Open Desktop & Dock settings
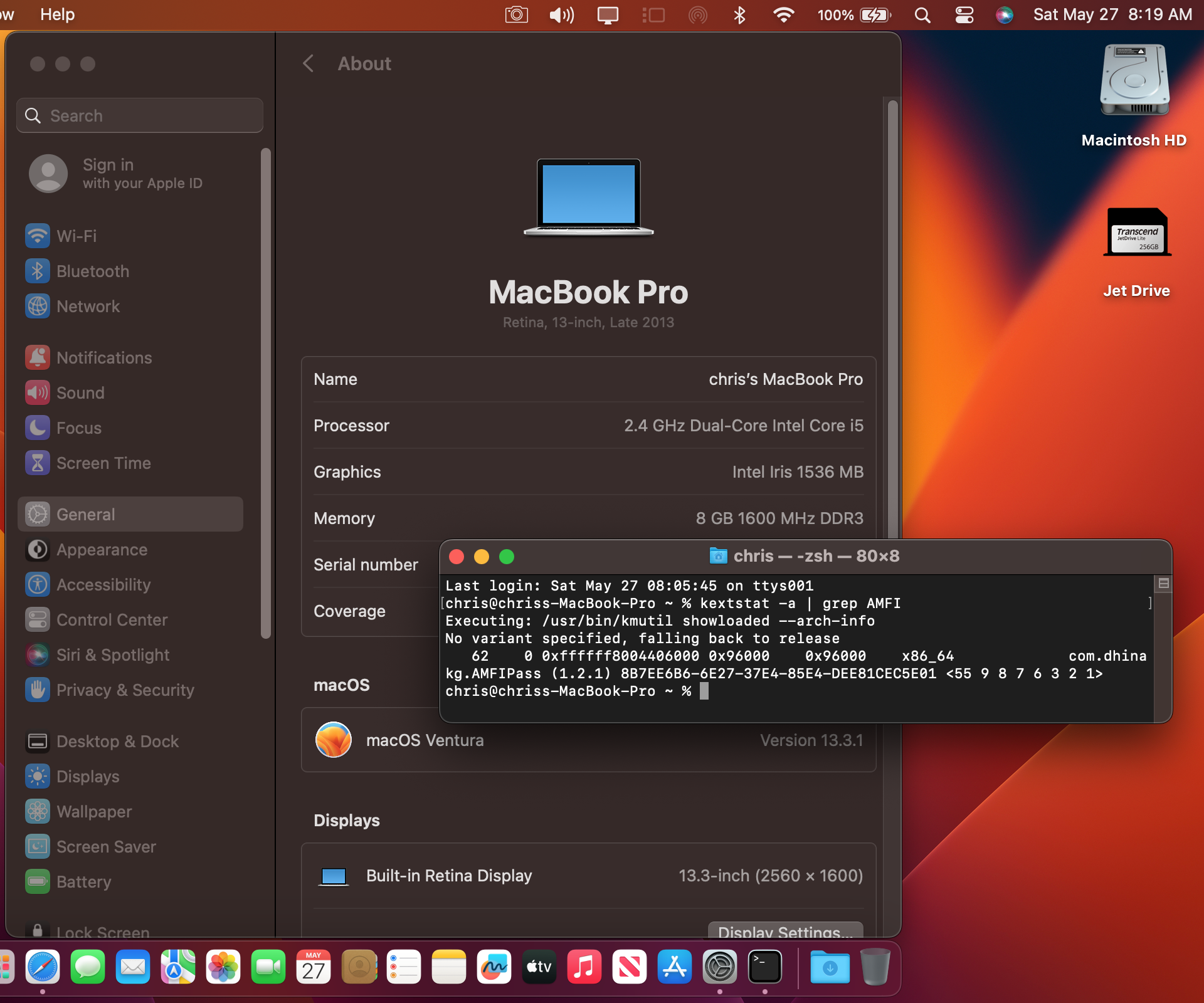This screenshot has width=1204, height=1003. click(x=130, y=742)
